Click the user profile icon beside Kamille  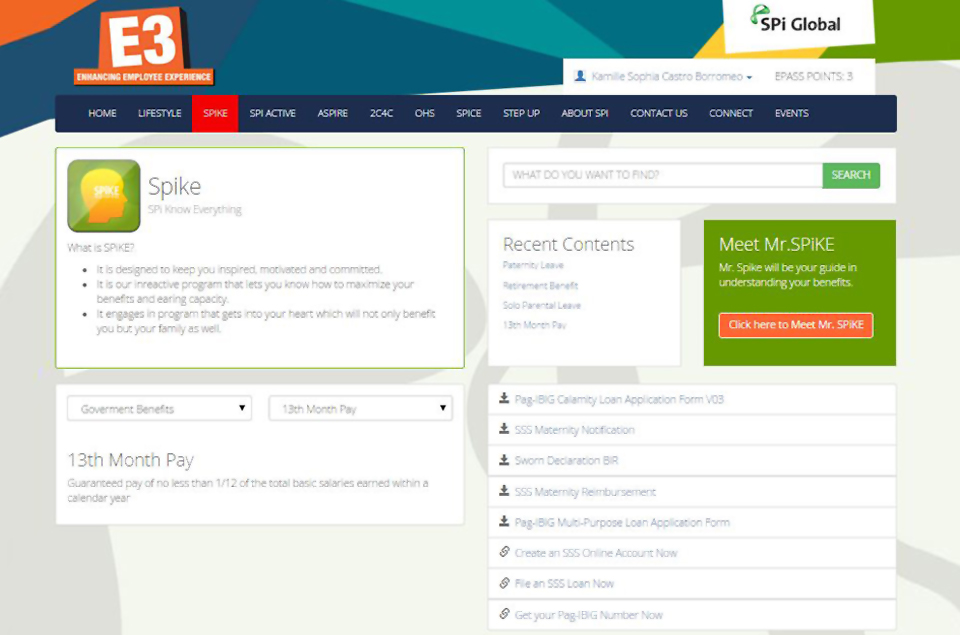tap(580, 76)
